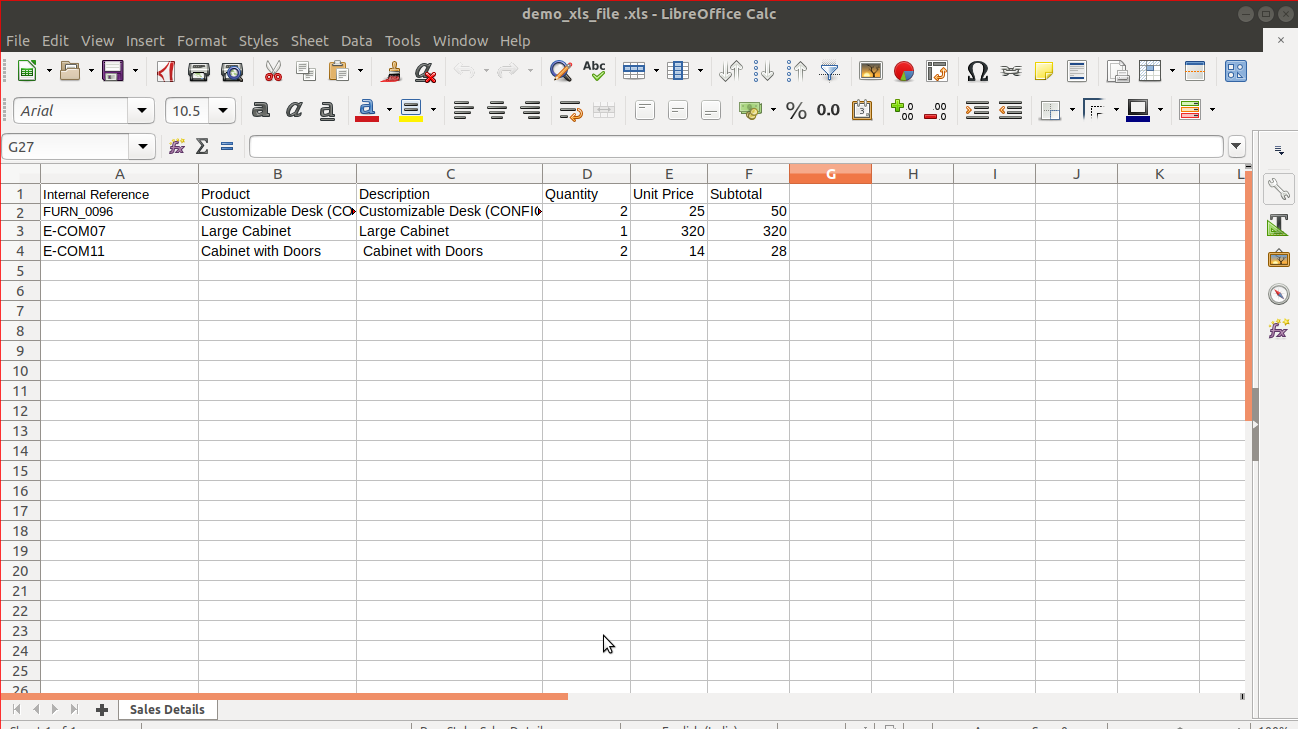
Task: Insert a chart
Action: click(x=904, y=71)
